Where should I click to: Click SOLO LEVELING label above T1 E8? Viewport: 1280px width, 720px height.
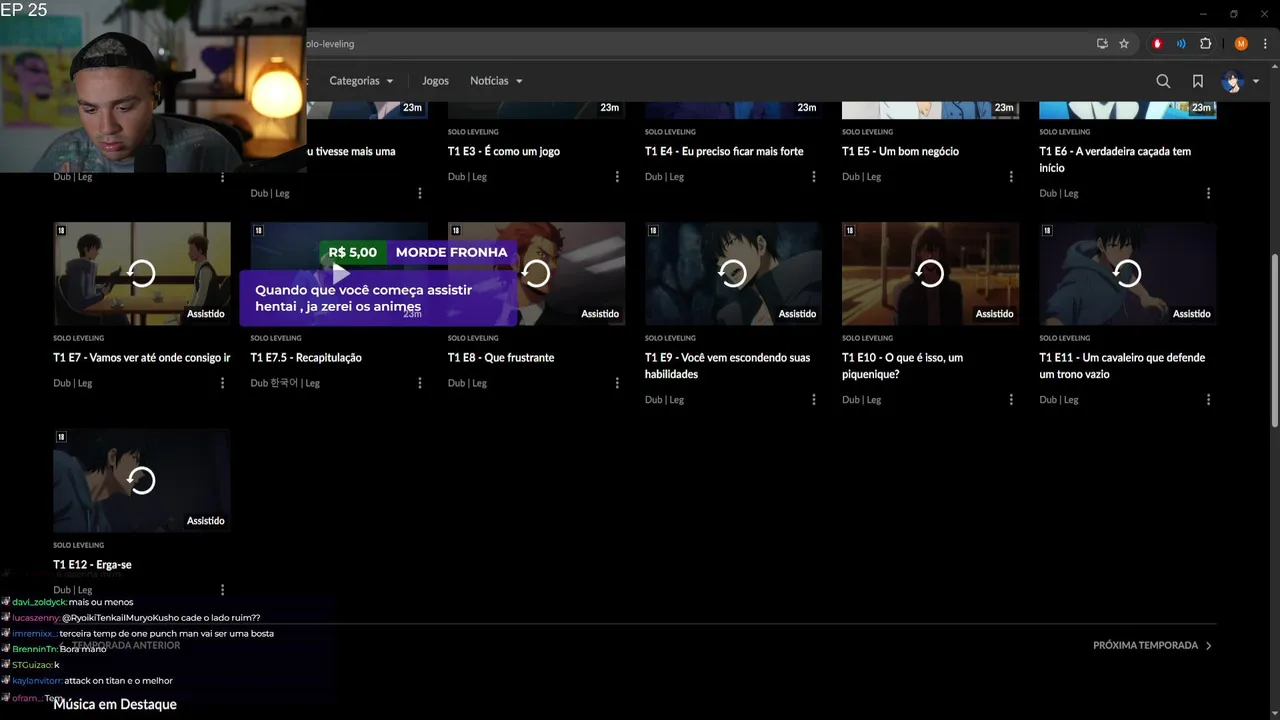(473, 338)
